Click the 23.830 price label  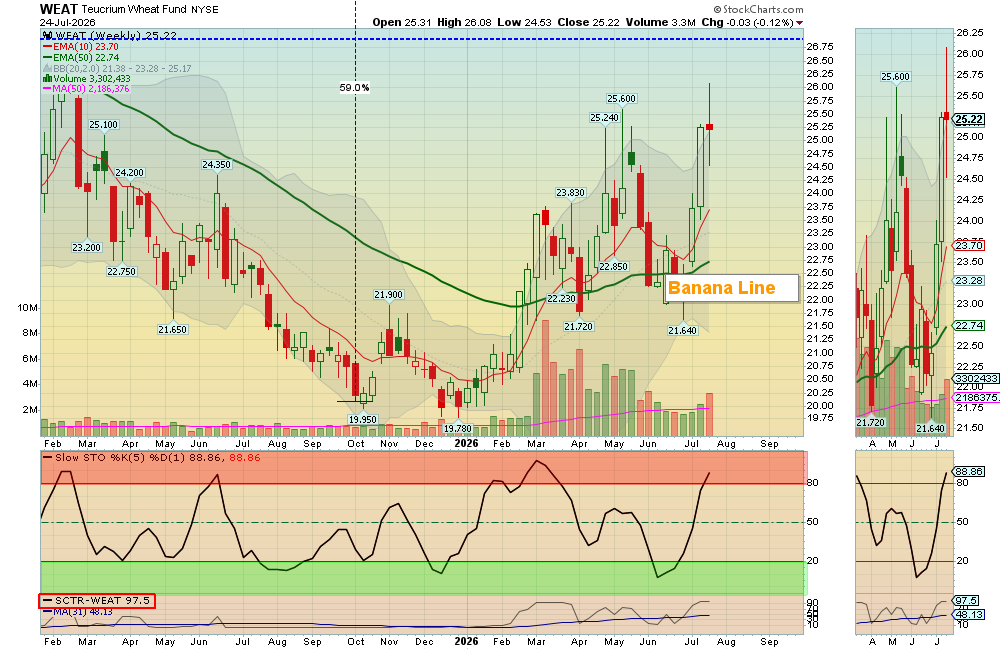click(570, 193)
